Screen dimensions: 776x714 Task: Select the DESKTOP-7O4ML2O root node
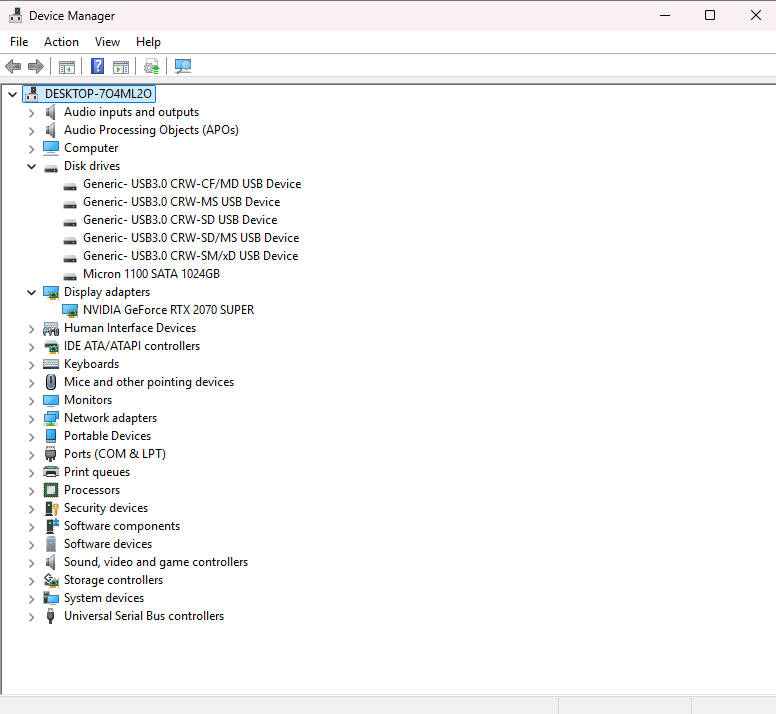98,94
